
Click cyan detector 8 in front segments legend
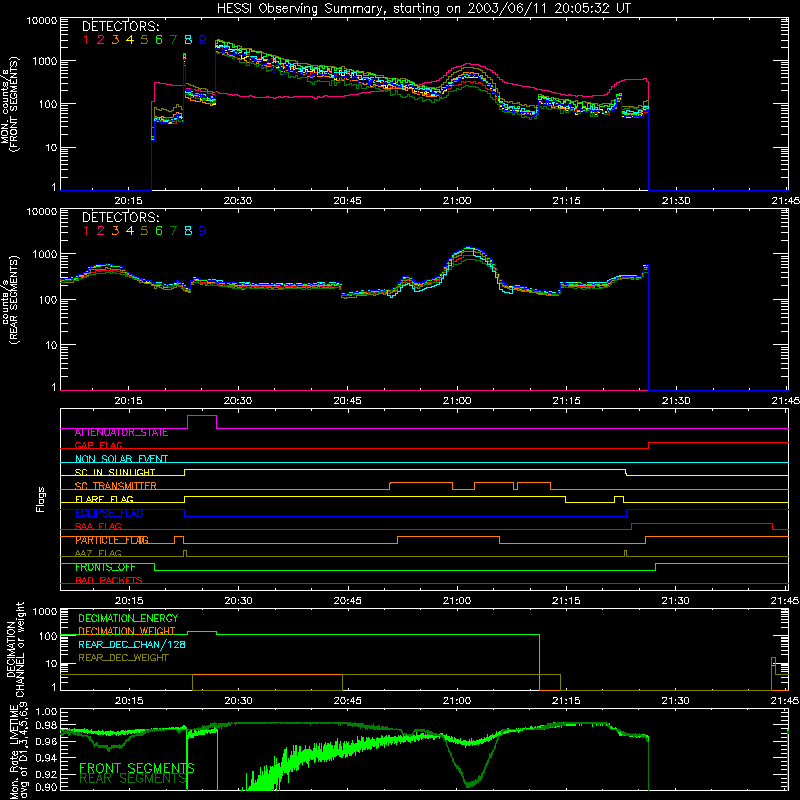click(x=188, y=40)
